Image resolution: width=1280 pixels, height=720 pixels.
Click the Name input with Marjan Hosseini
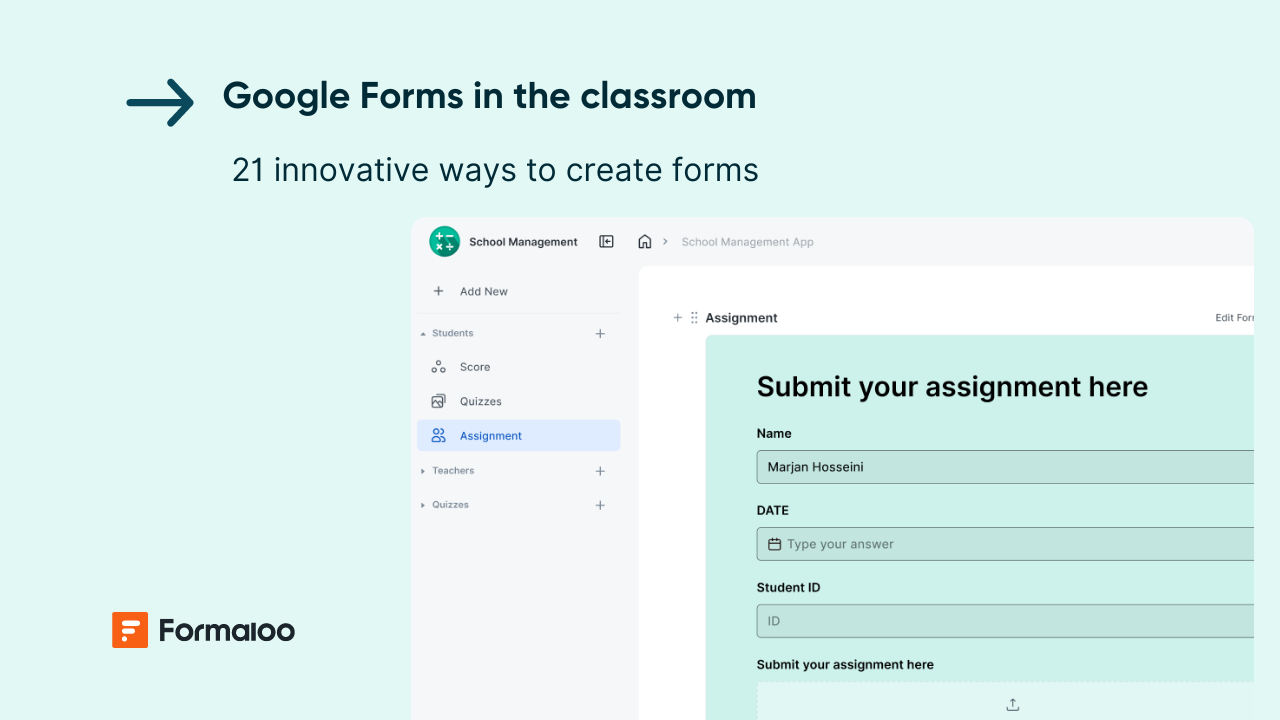click(x=1005, y=467)
